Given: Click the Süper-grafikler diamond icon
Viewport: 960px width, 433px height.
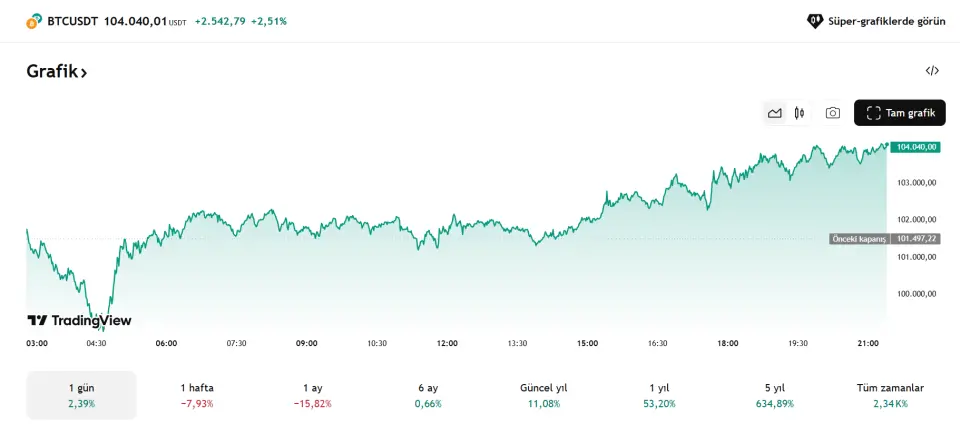Looking at the screenshot, I should click(815, 21).
